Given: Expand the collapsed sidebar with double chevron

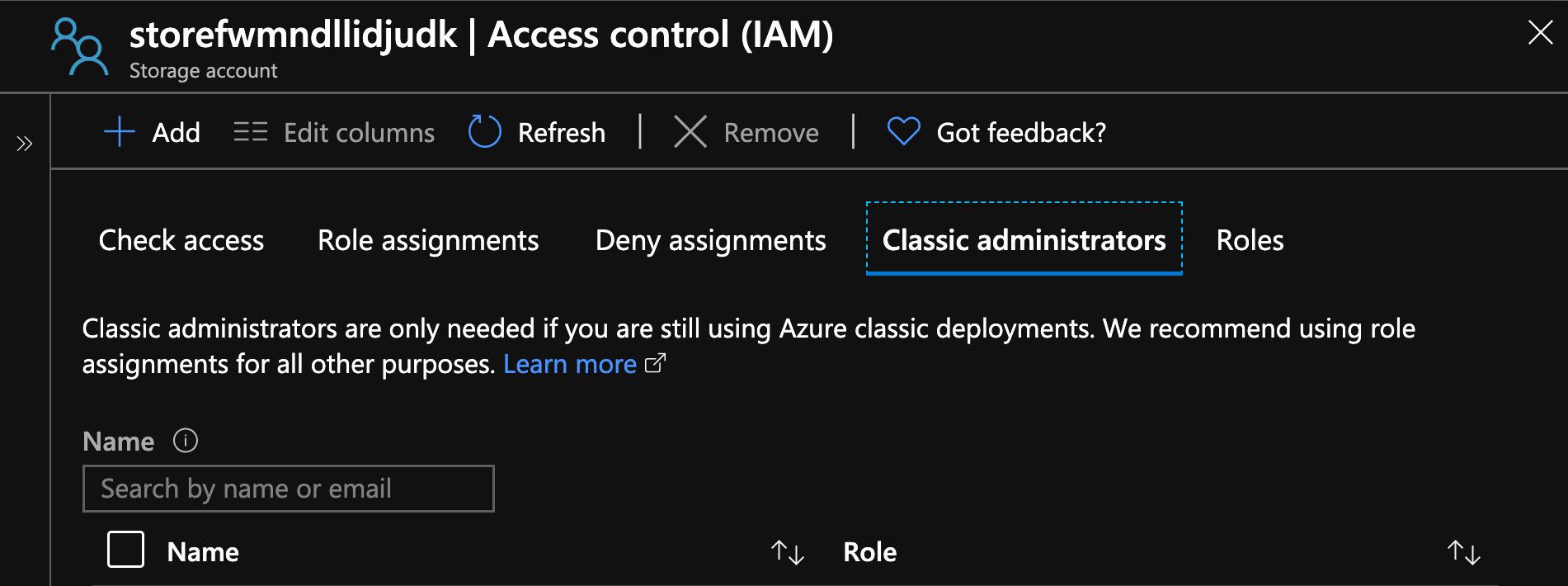Looking at the screenshot, I should pyautogui.click(x=25, y=144).
